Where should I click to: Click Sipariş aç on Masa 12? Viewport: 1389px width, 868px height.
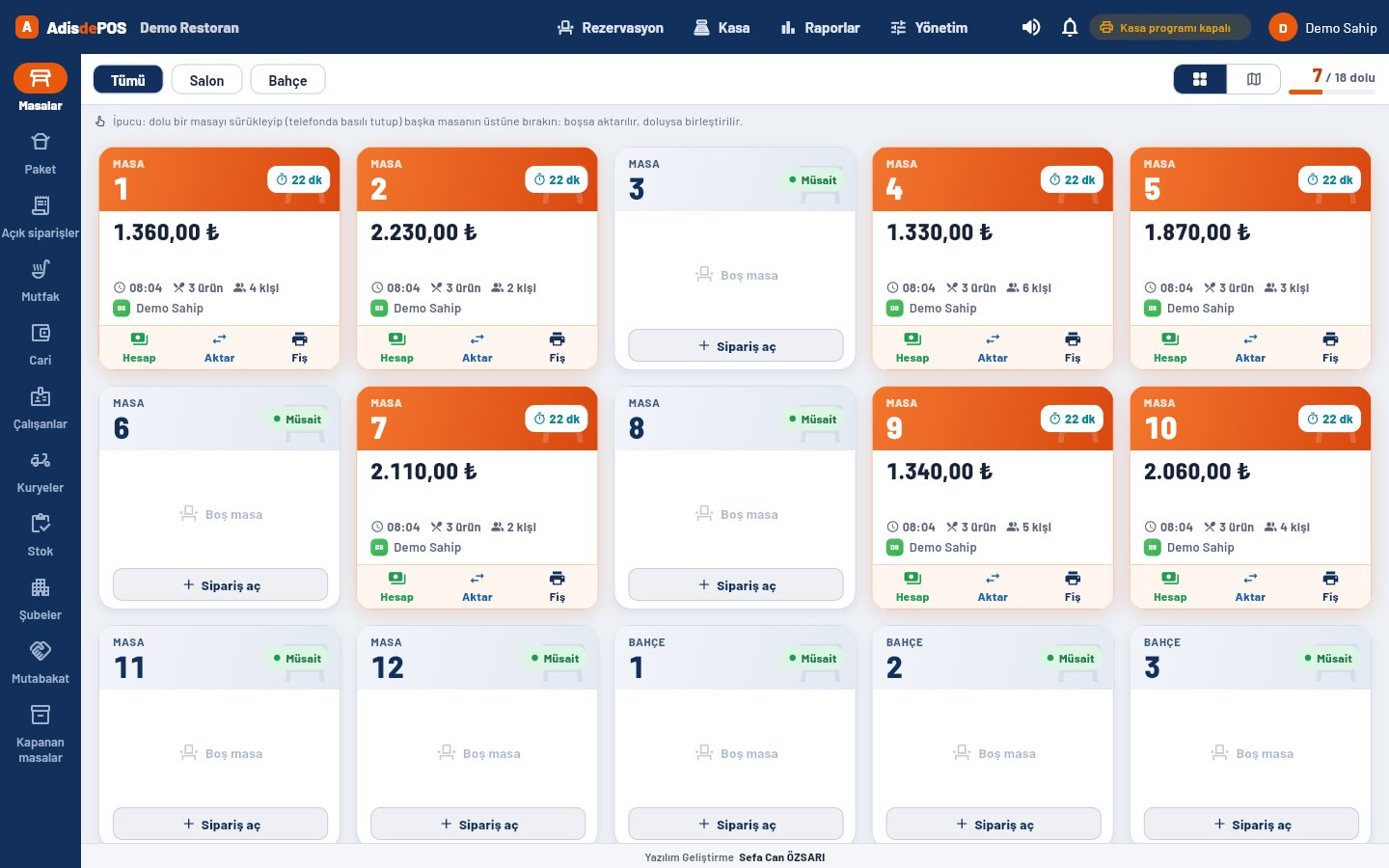coord(478,824)
